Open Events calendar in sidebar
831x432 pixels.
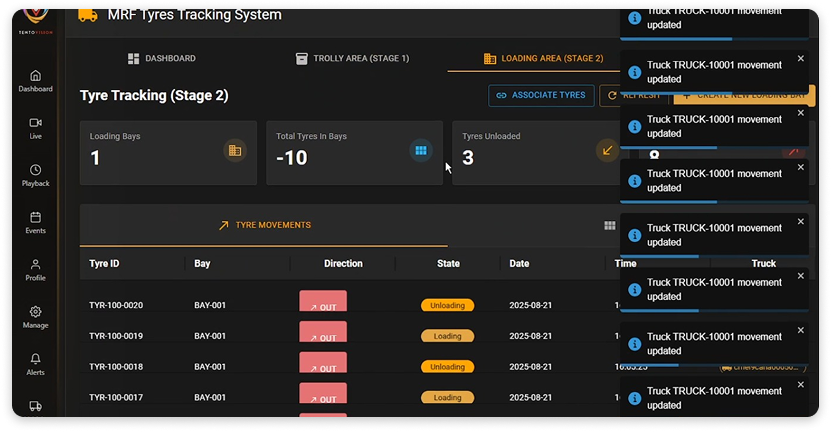pyautogui.click(x=35, y=222)
